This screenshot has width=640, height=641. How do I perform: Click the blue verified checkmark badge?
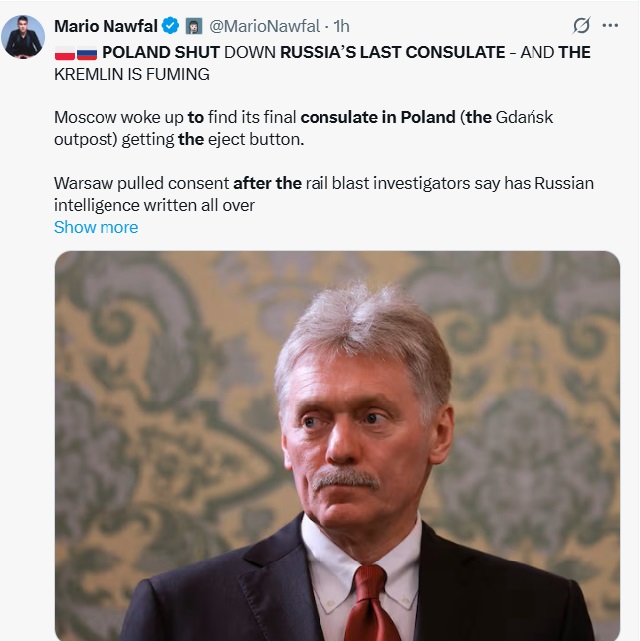171,26
